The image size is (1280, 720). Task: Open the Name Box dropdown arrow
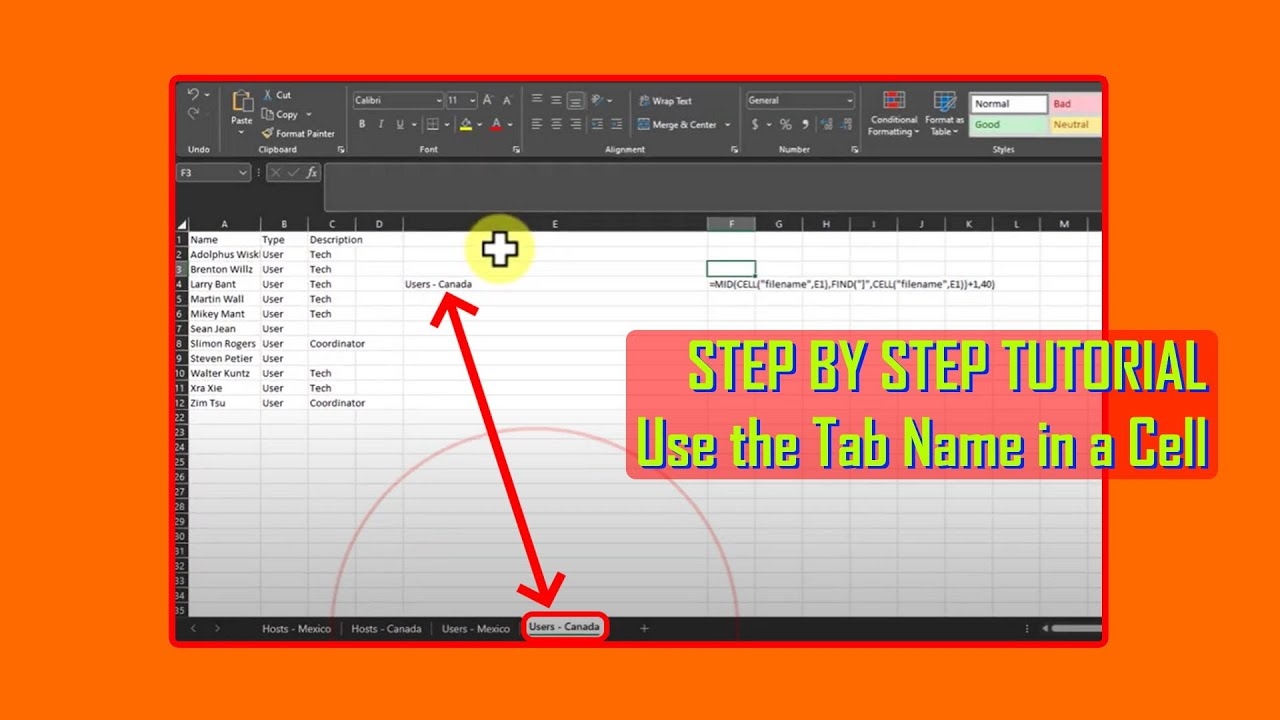click(243, 173)
